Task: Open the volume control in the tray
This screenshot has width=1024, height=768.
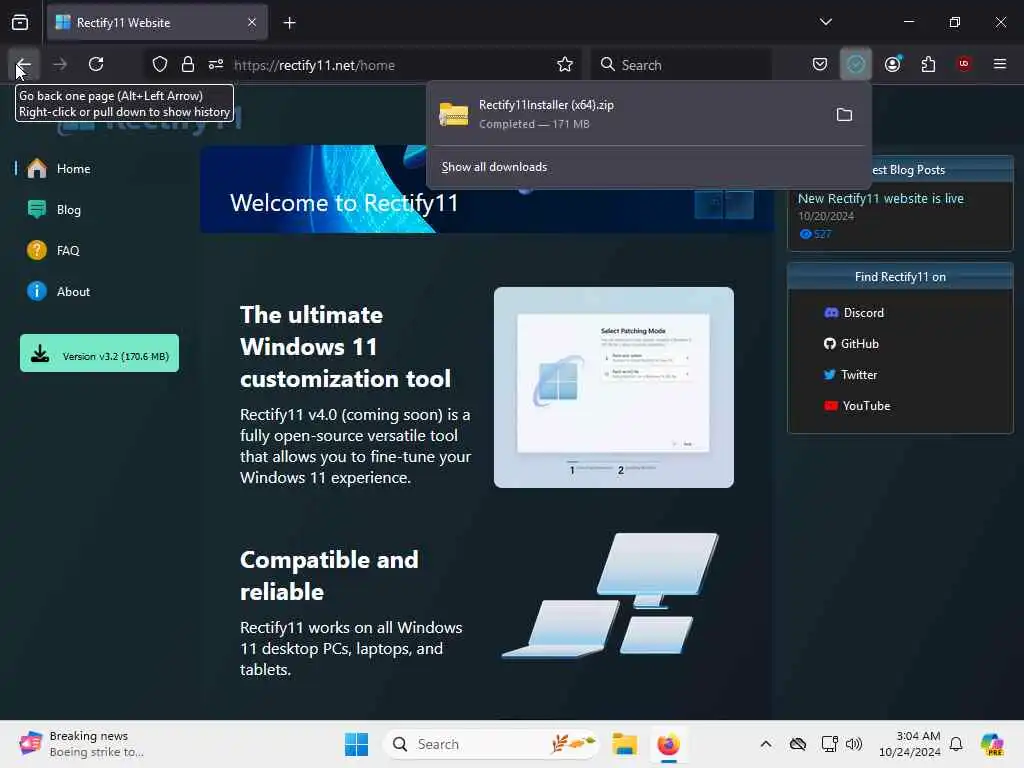Action: point(854,744)
